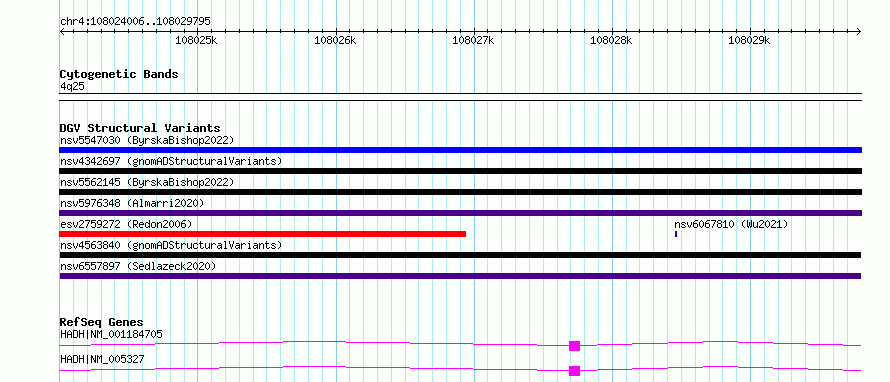Click the black nsv5562145 variant bar
This screenshot has width=890, height=382.
click(460, 192)
